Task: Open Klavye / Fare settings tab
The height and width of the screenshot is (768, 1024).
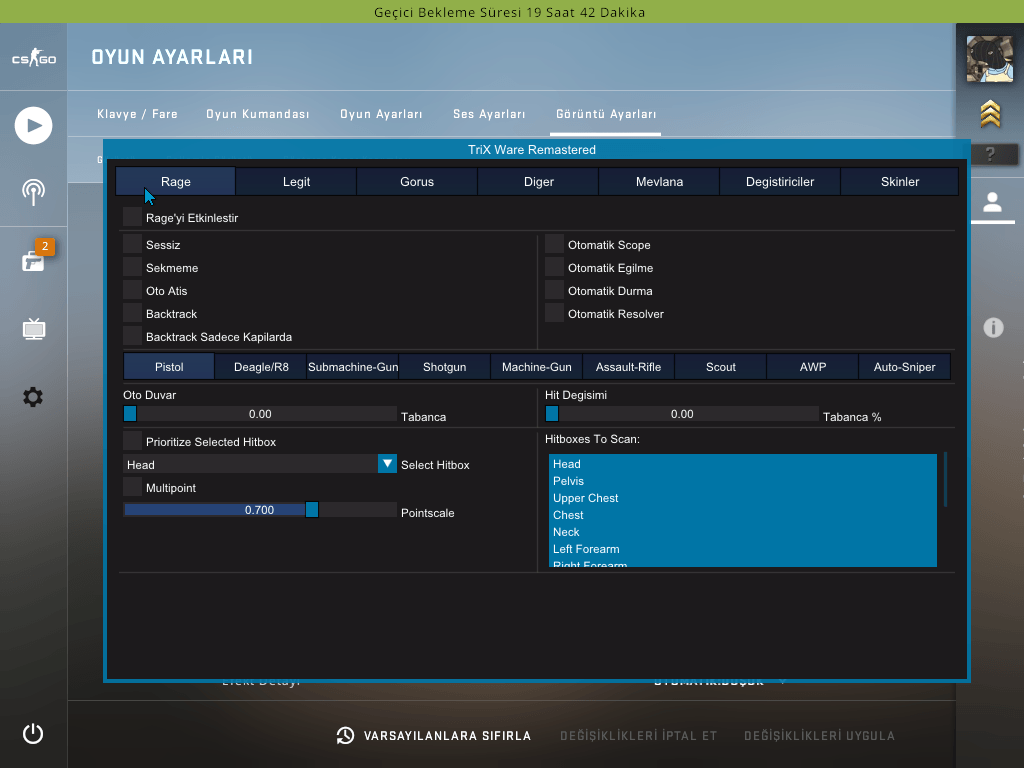Action: pyautogui.click(x=137, y=114)
